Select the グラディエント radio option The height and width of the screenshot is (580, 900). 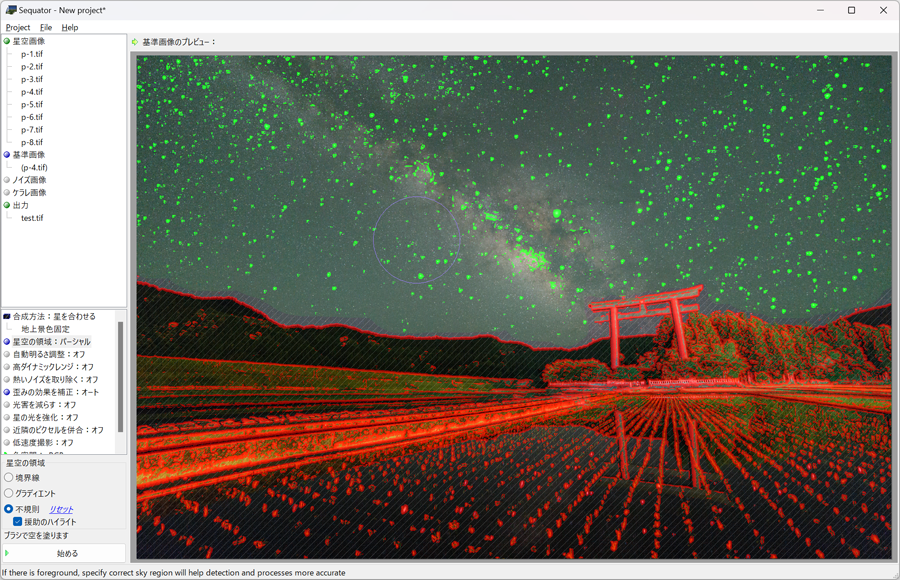click(9, 493)
